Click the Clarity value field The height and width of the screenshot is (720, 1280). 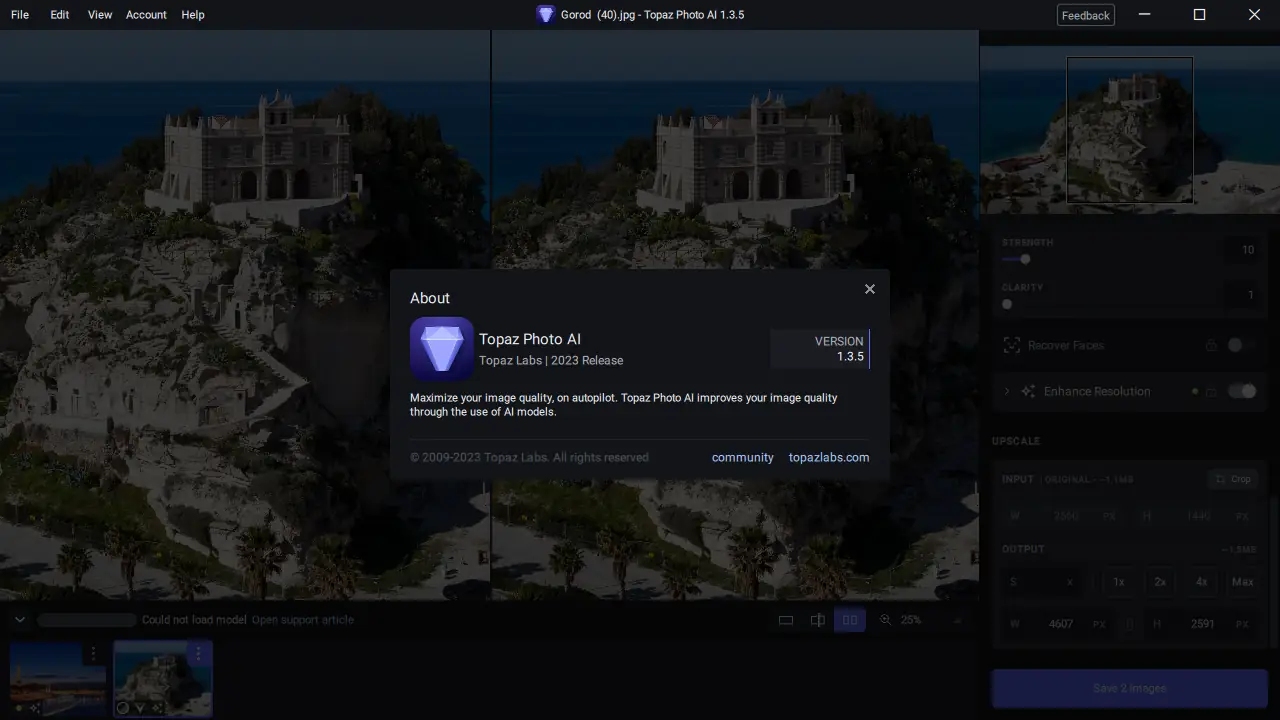(x=1241, y=295)
